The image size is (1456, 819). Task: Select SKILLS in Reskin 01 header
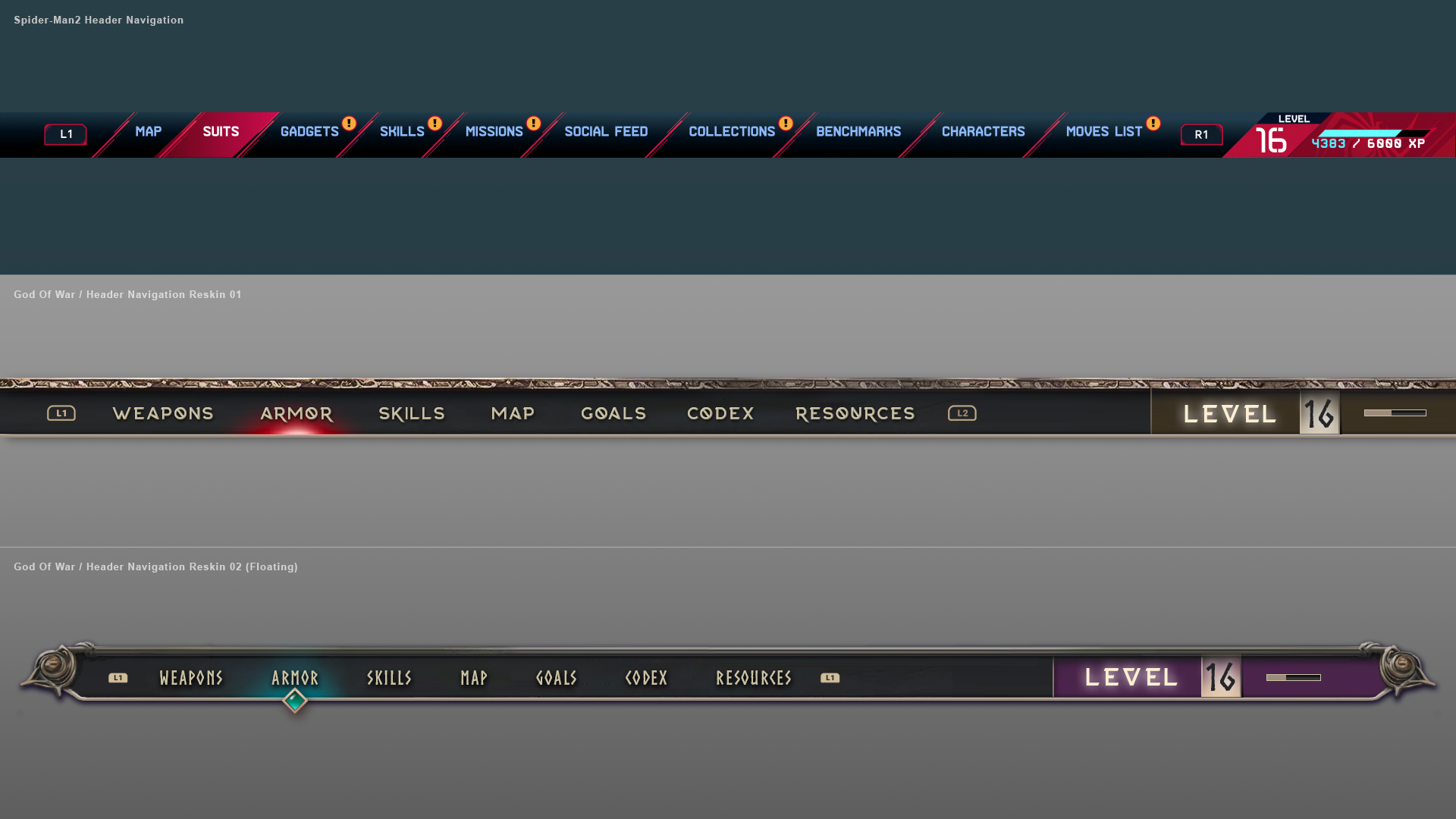pyautogui.click(x=412, y=414)
